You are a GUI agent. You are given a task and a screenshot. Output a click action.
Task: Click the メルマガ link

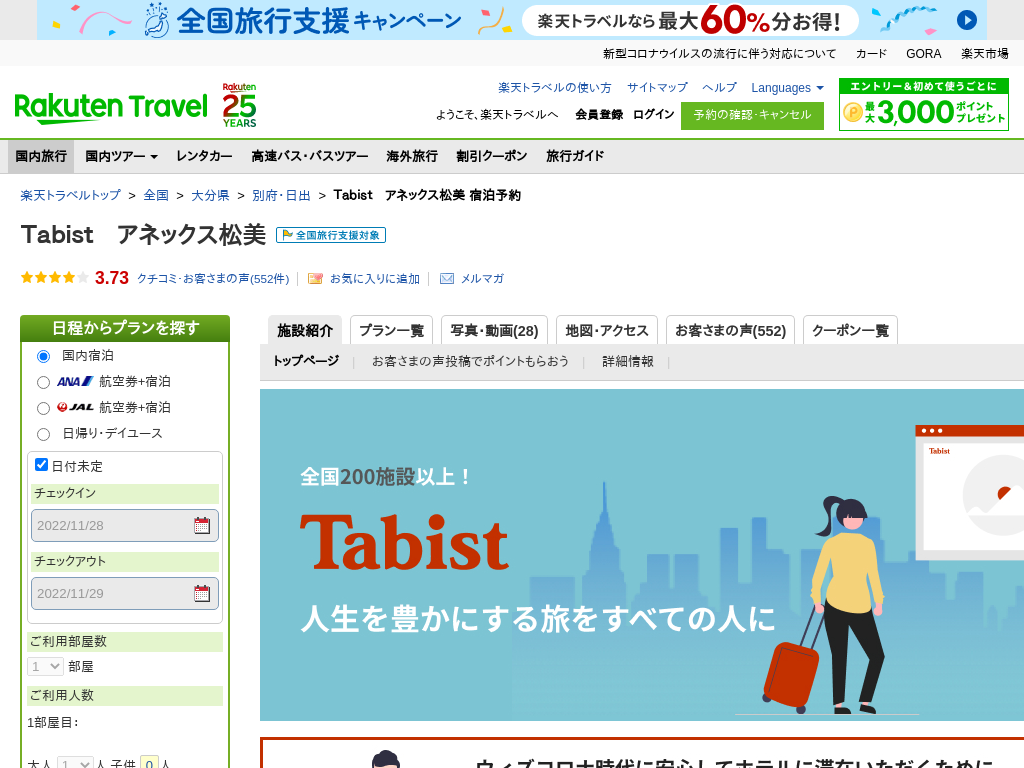tap(482, 279)
